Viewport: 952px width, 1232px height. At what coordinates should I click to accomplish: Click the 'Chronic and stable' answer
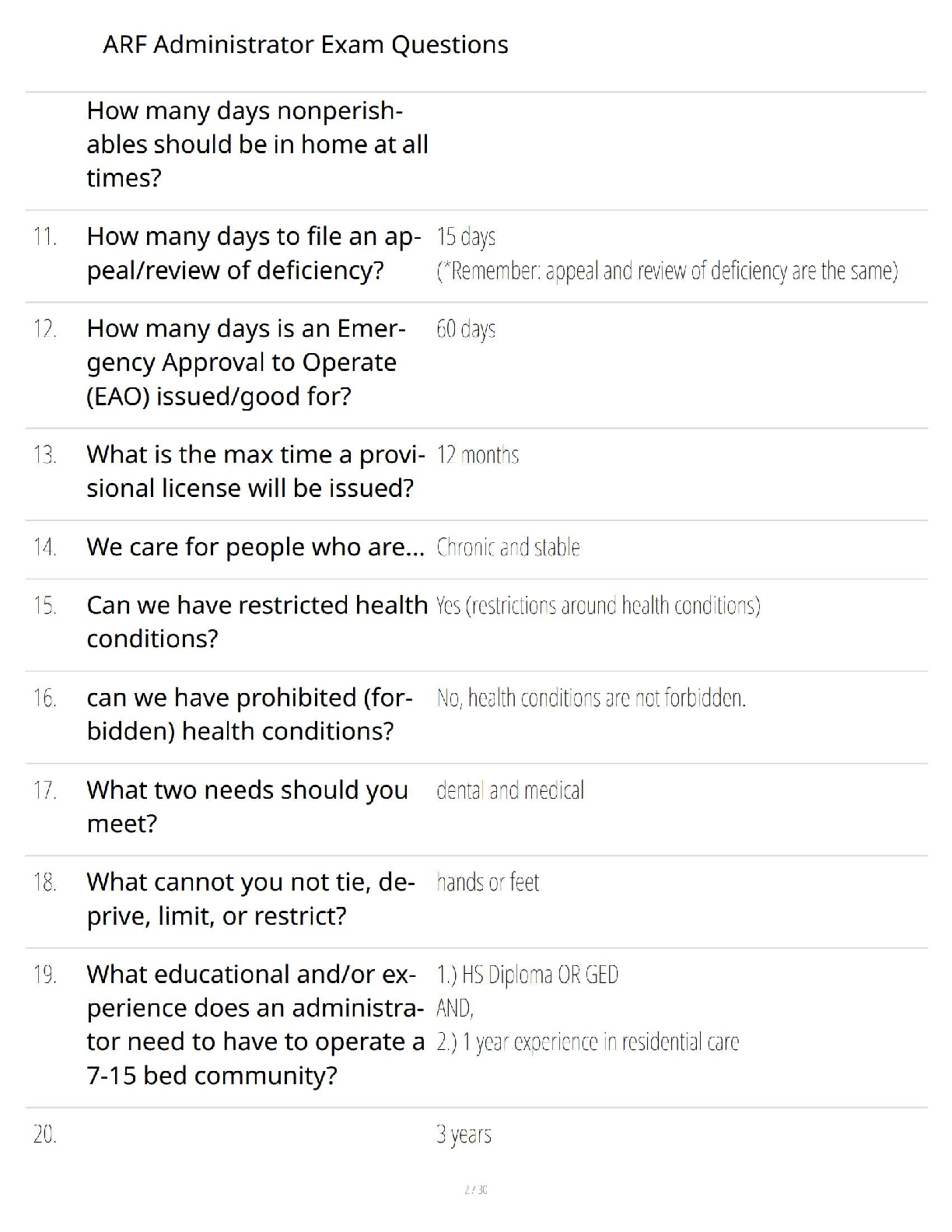coord(508,548)
